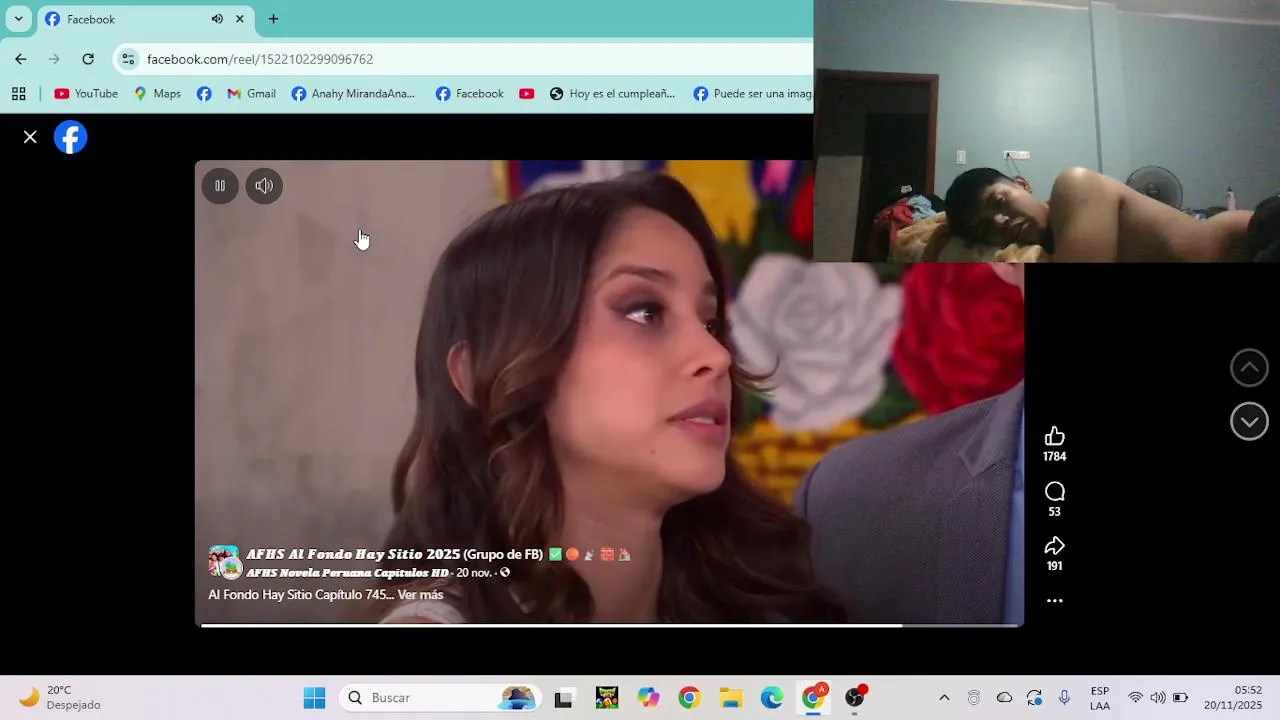The width and height of the screenshot is (1280, 720).
Task: Open the unlabeled Facebook icon bookmark
Action: click(204, 94)
